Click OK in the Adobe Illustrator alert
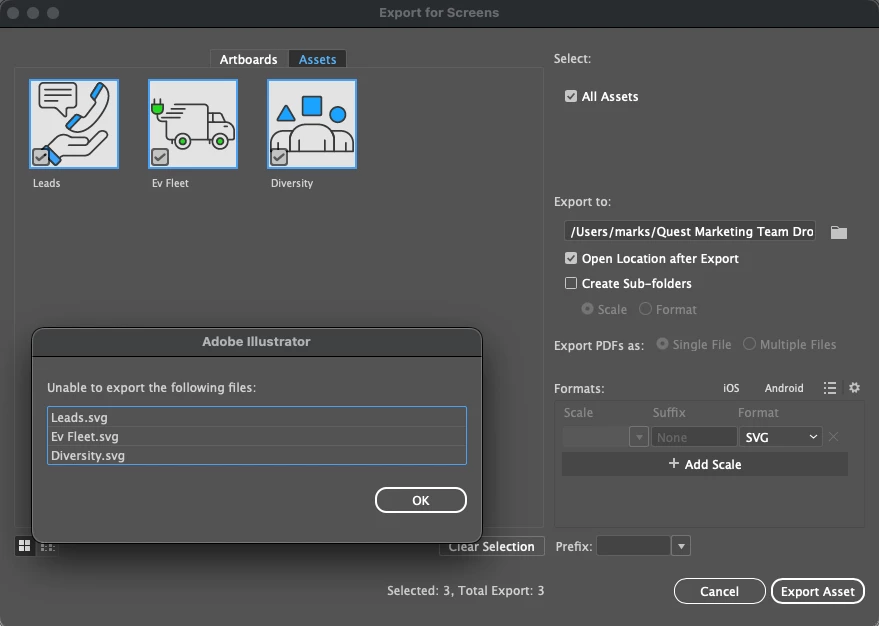 420,500
